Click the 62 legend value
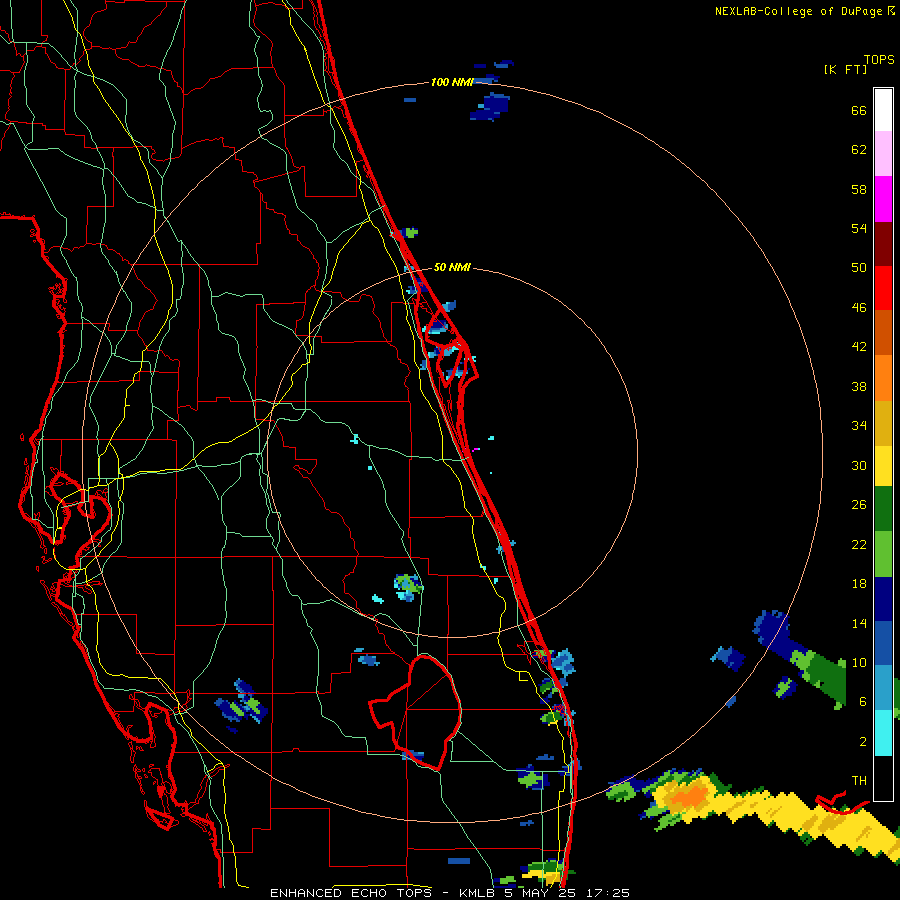Image resolution: width=900 pixels, height=900 pixels. pyautogui.click(x=859, y=150)
